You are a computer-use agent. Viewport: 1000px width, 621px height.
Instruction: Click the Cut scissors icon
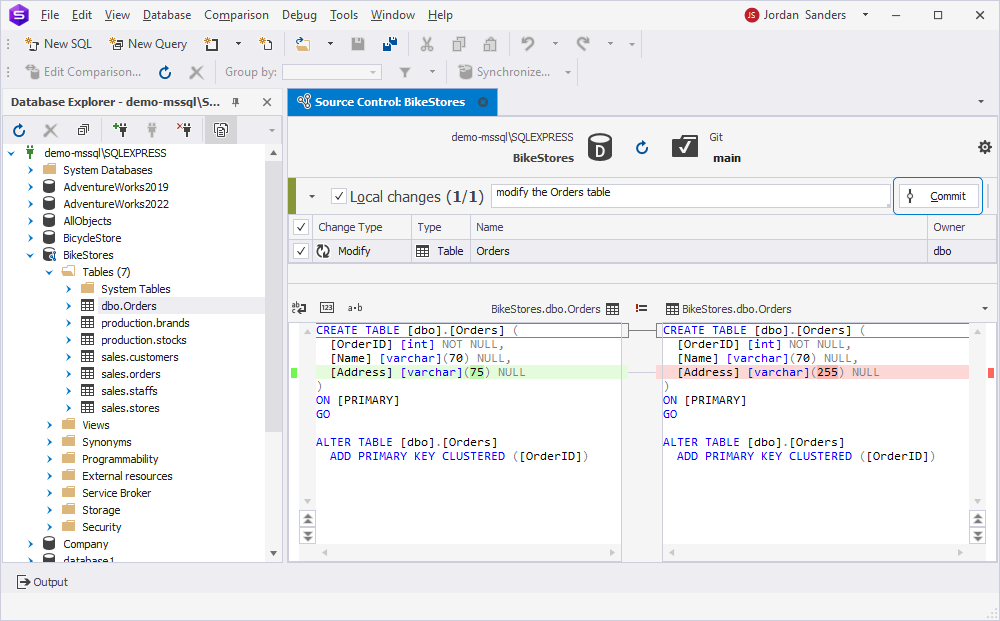(427, 44)
